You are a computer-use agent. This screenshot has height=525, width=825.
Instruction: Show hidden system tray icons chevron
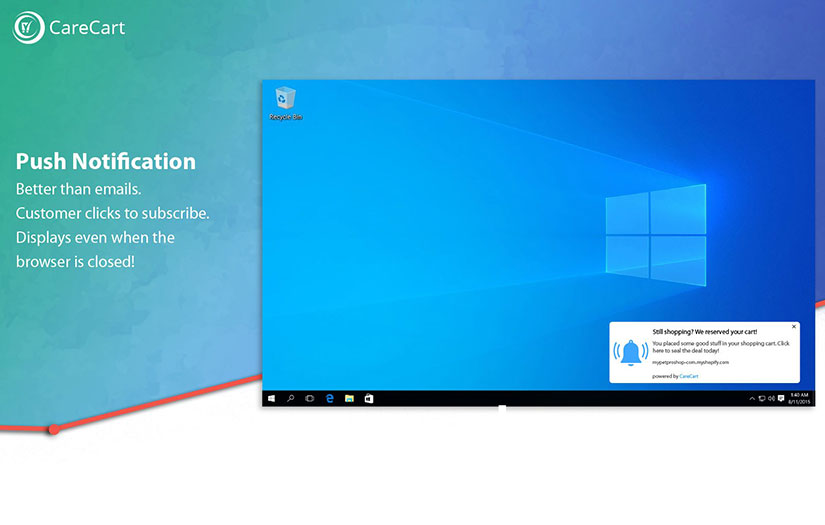tap(752, 399)
